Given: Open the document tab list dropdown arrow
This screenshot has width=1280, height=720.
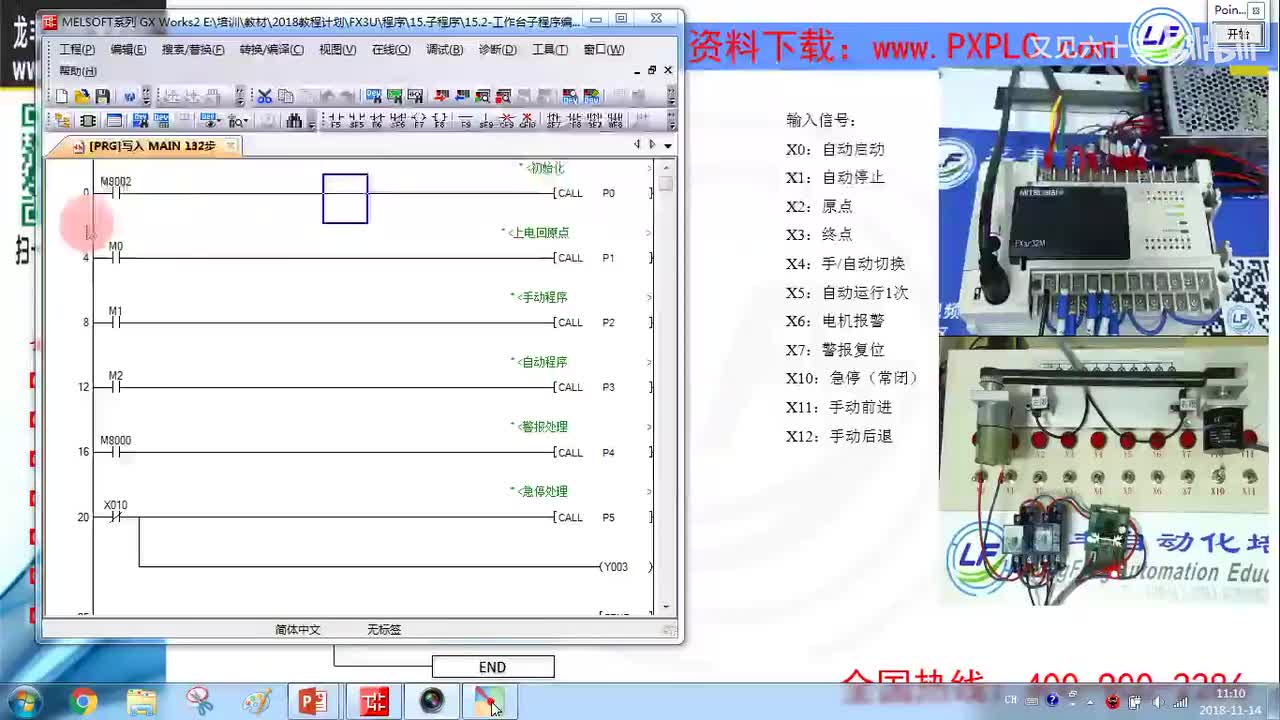Looking at the screenshot, I should tap(668, 145).
